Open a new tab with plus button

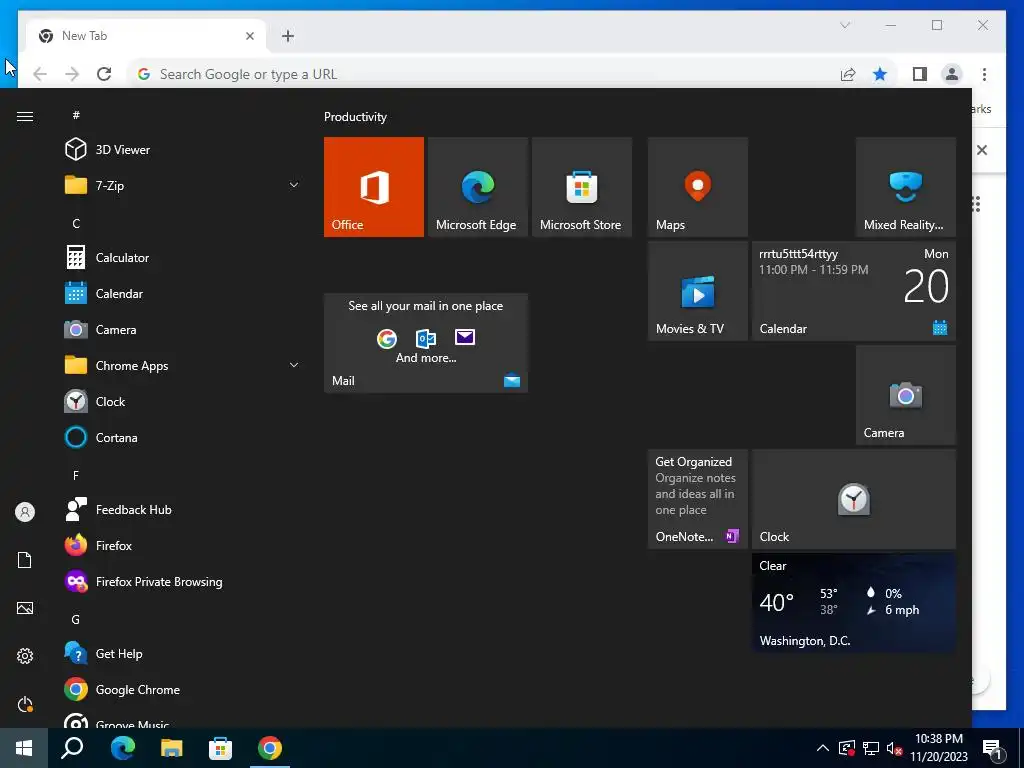click(x=288, y=36)
